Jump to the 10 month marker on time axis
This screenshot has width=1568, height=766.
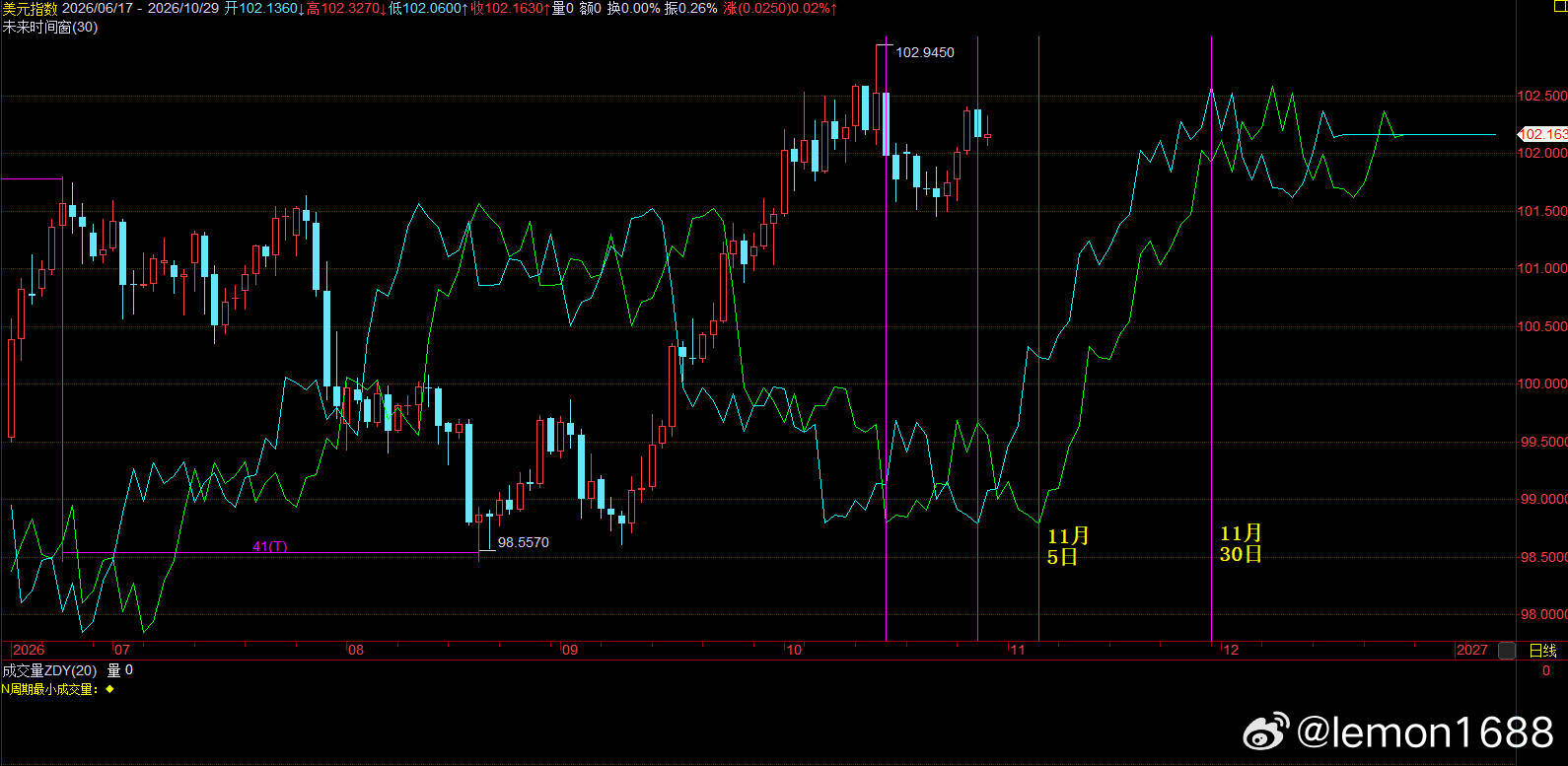tap(794, 650)
